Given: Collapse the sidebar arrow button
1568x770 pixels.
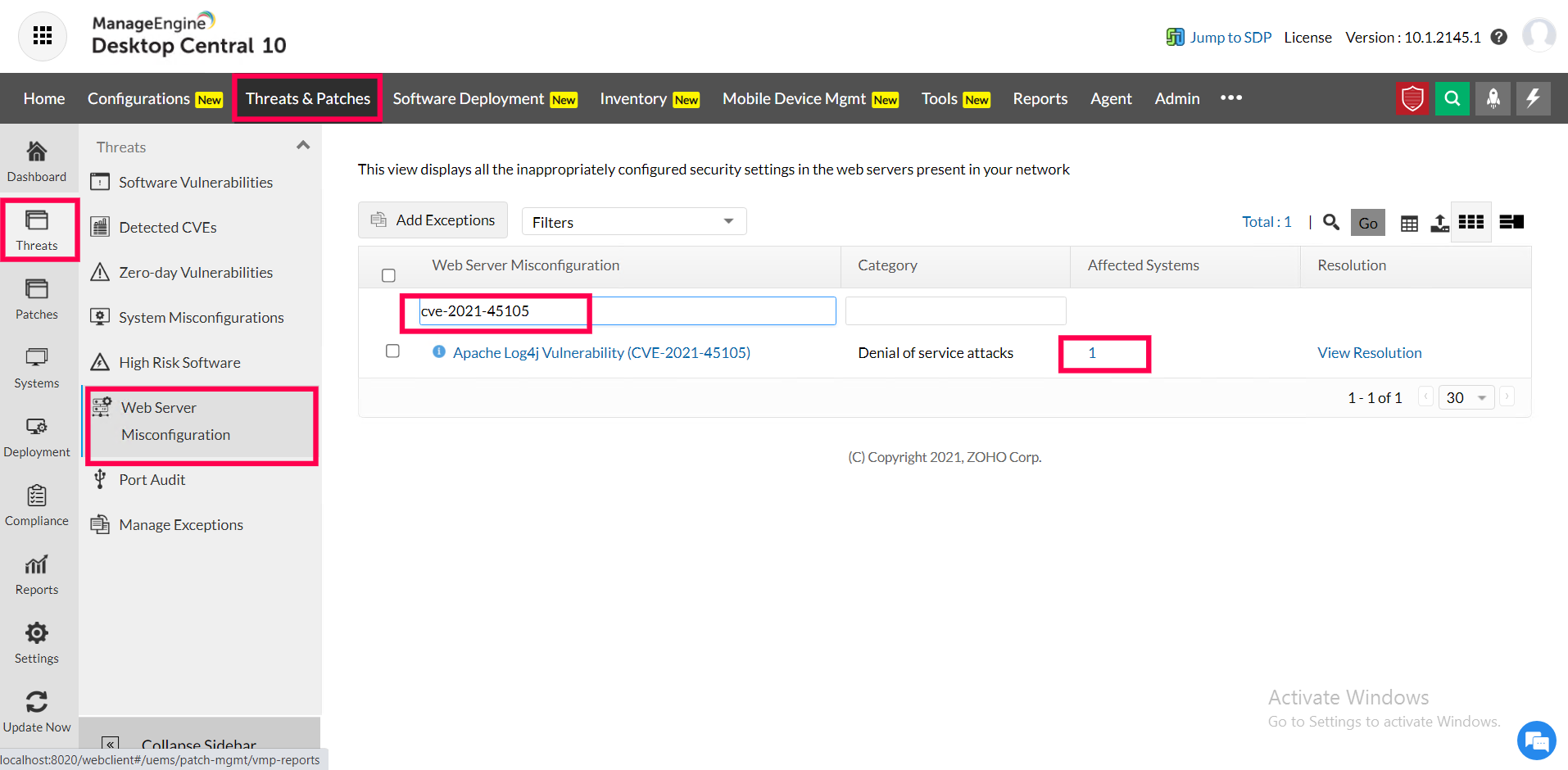Looking at the screenshot, I should point(111,745).
